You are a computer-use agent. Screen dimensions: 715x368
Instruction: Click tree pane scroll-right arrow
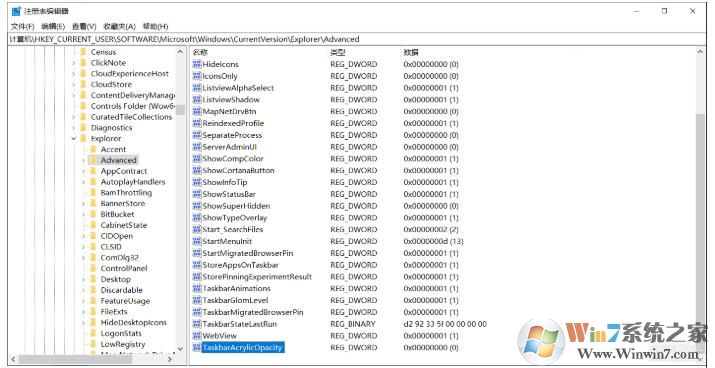click(x=170, y=359)
